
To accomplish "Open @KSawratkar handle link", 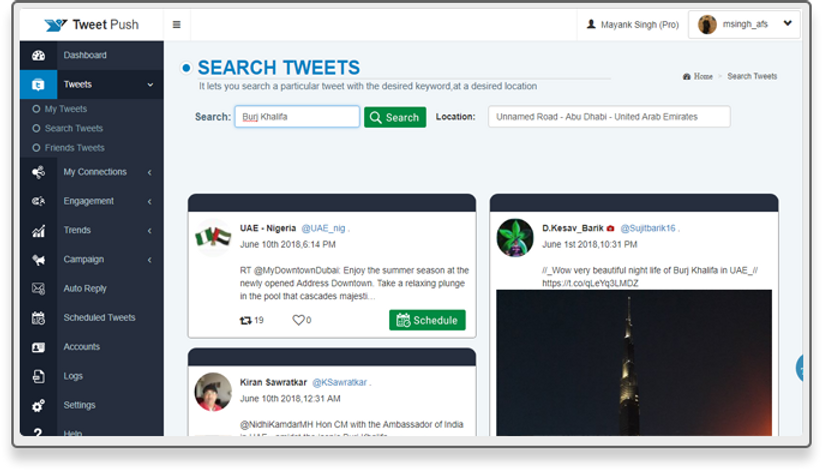I will 340,382.
